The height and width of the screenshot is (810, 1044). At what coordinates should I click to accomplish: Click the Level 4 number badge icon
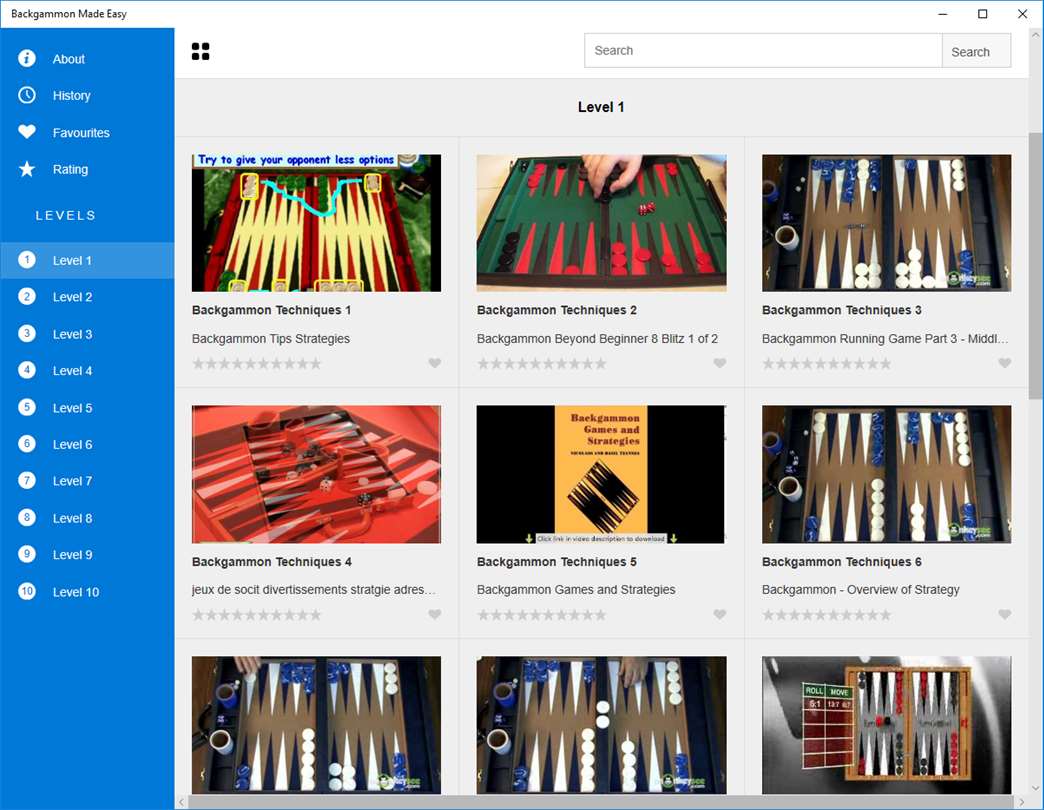[x=27, y=370]
